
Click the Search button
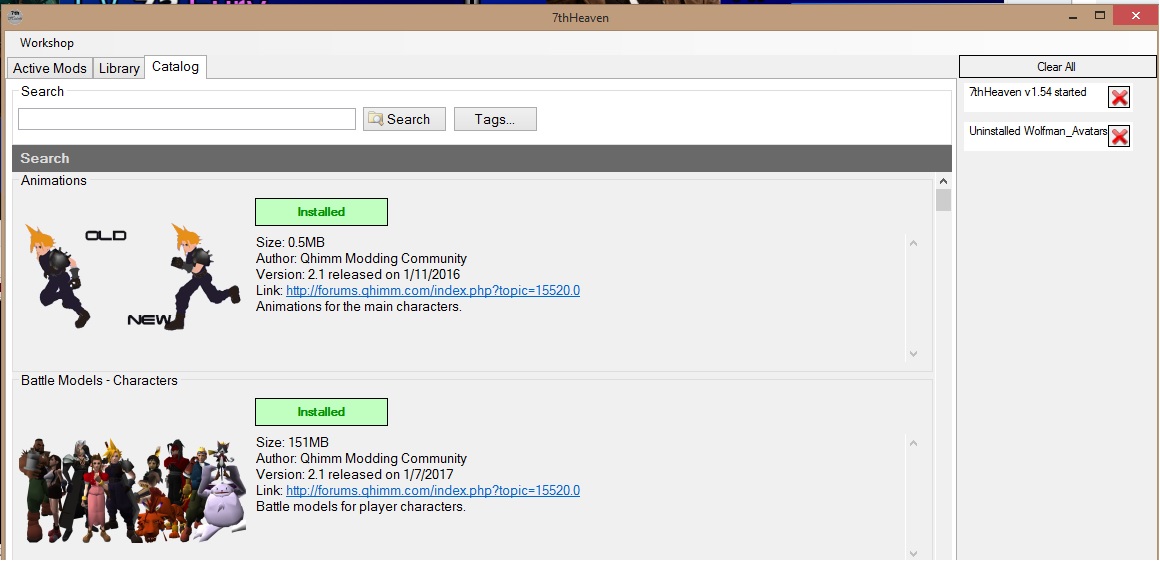coord(404,119)
